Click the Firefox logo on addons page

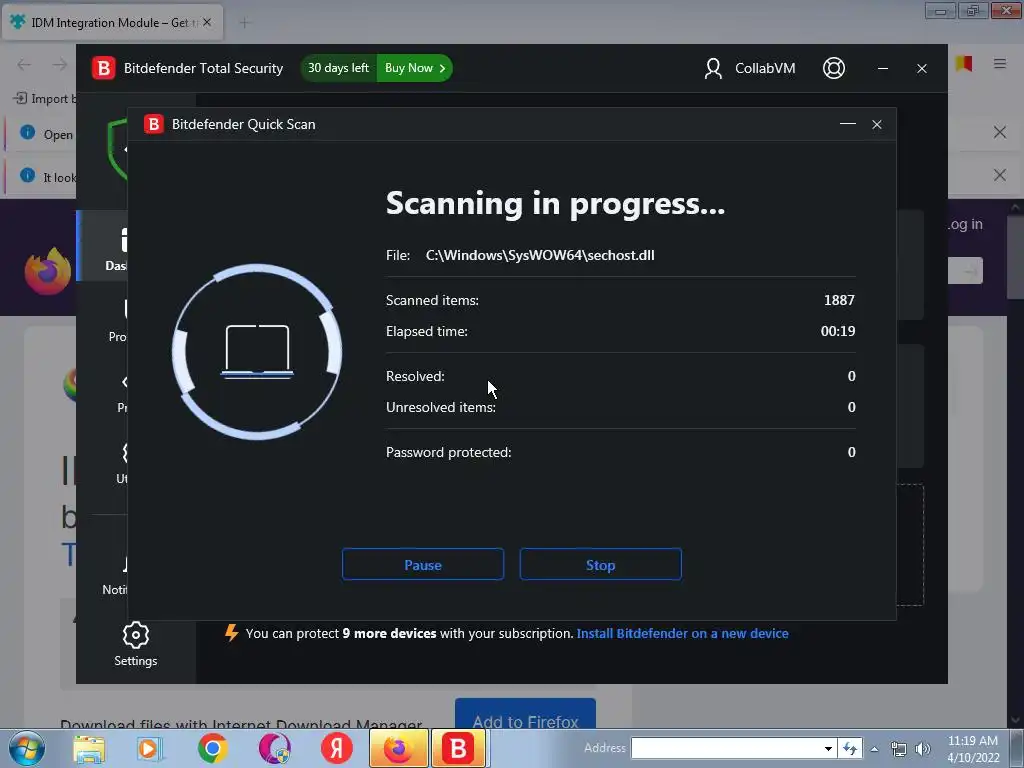click(48, 270)
